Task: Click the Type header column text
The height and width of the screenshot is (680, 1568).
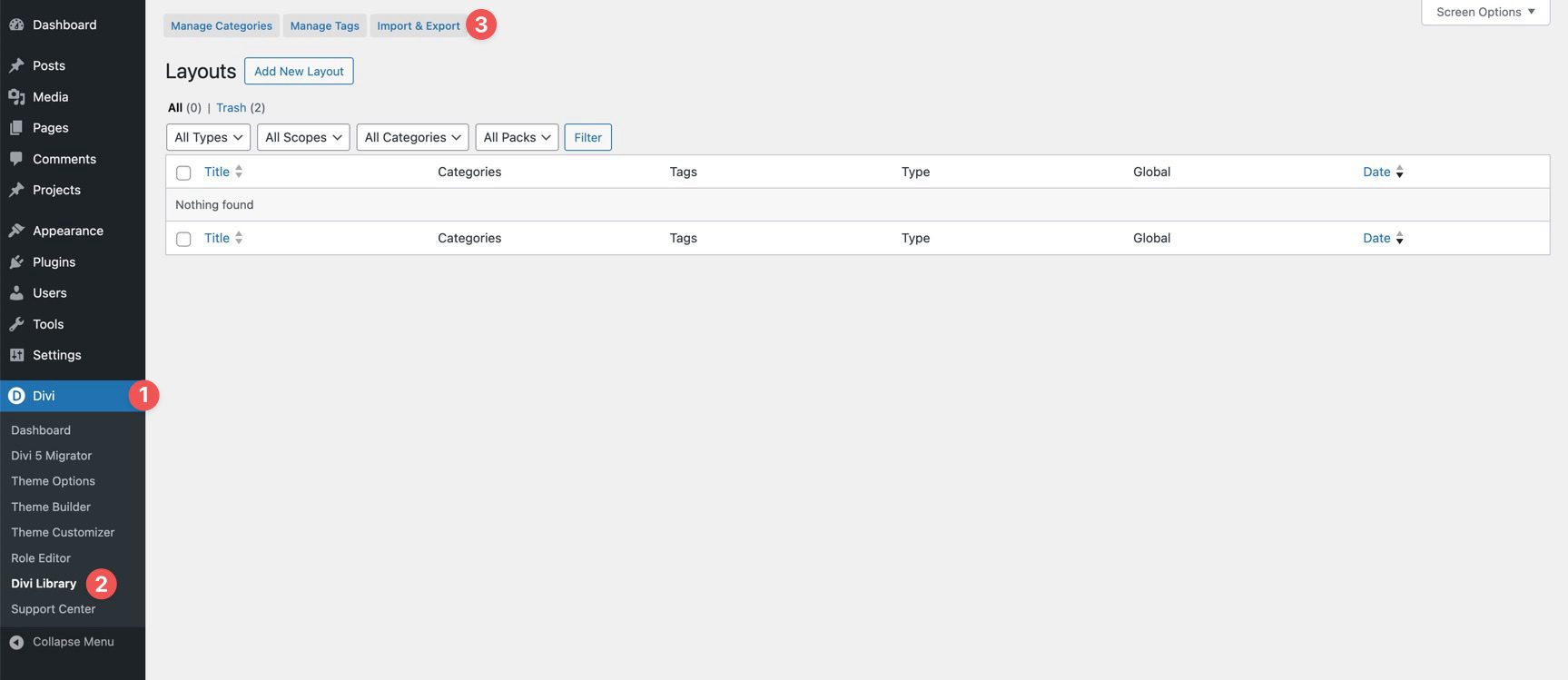Action: (x=916, y=172)
